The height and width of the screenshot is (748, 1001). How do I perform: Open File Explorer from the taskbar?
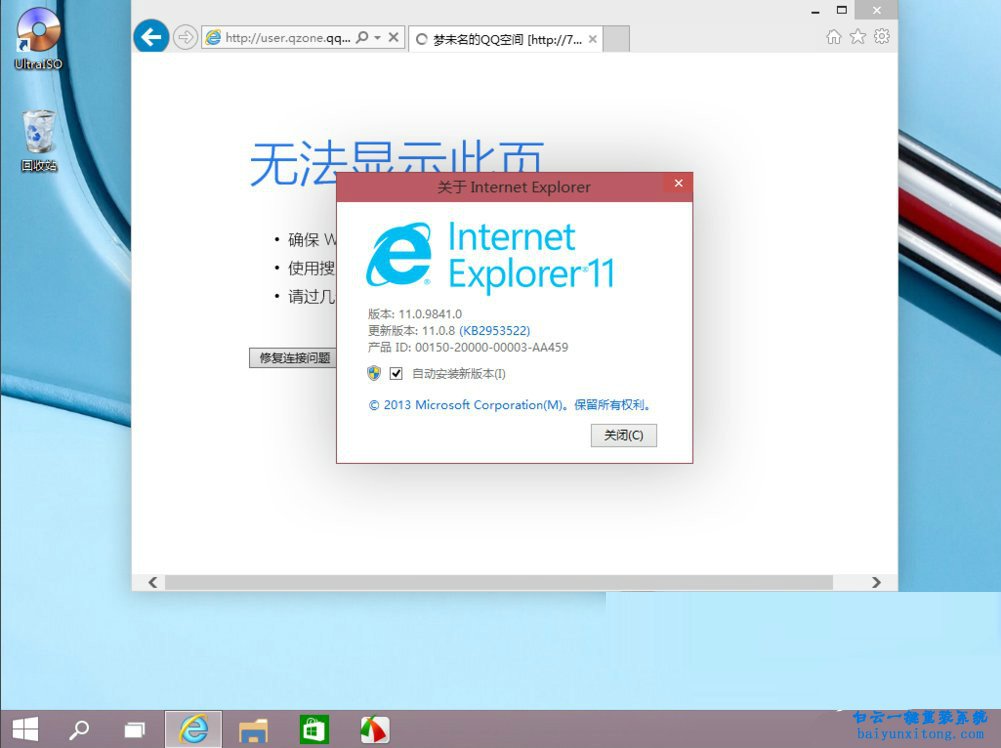coord(253,729)
